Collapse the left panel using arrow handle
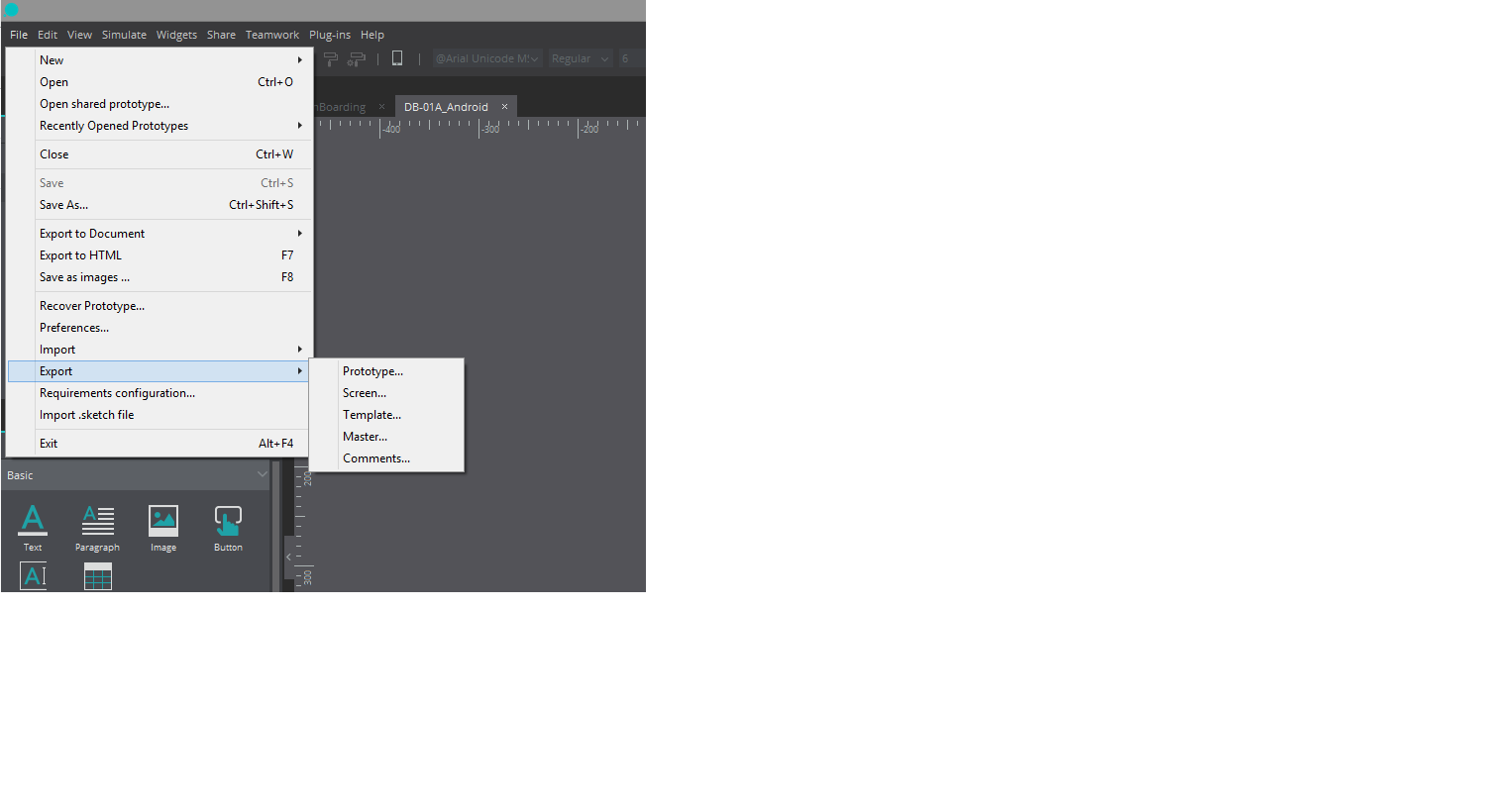This screenshot has width=1489, height=812. pos(288,558)
